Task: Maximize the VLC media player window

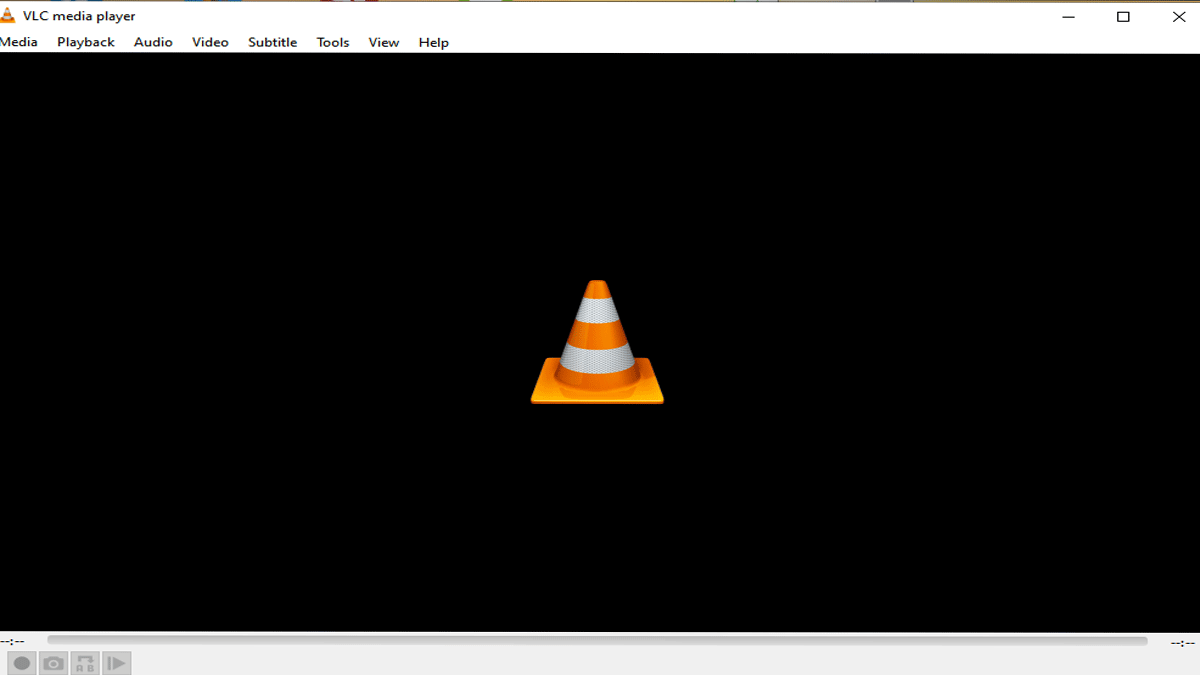Action: click(x=1123, y=17)
